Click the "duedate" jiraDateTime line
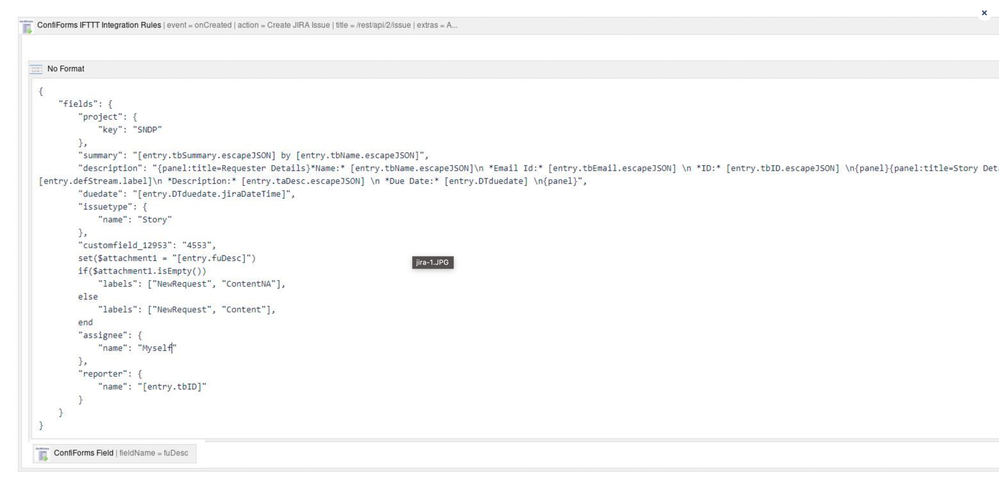 (187, 194)
